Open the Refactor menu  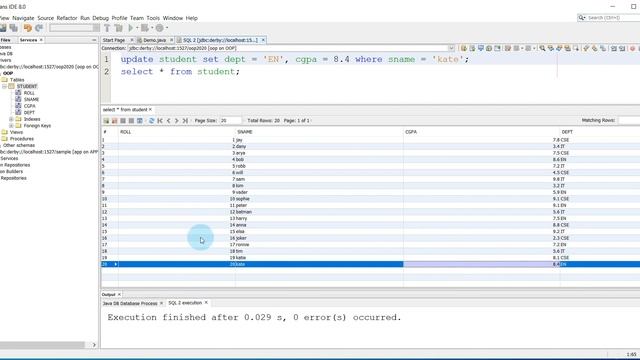pyautogui.click(x=67, y=18)
